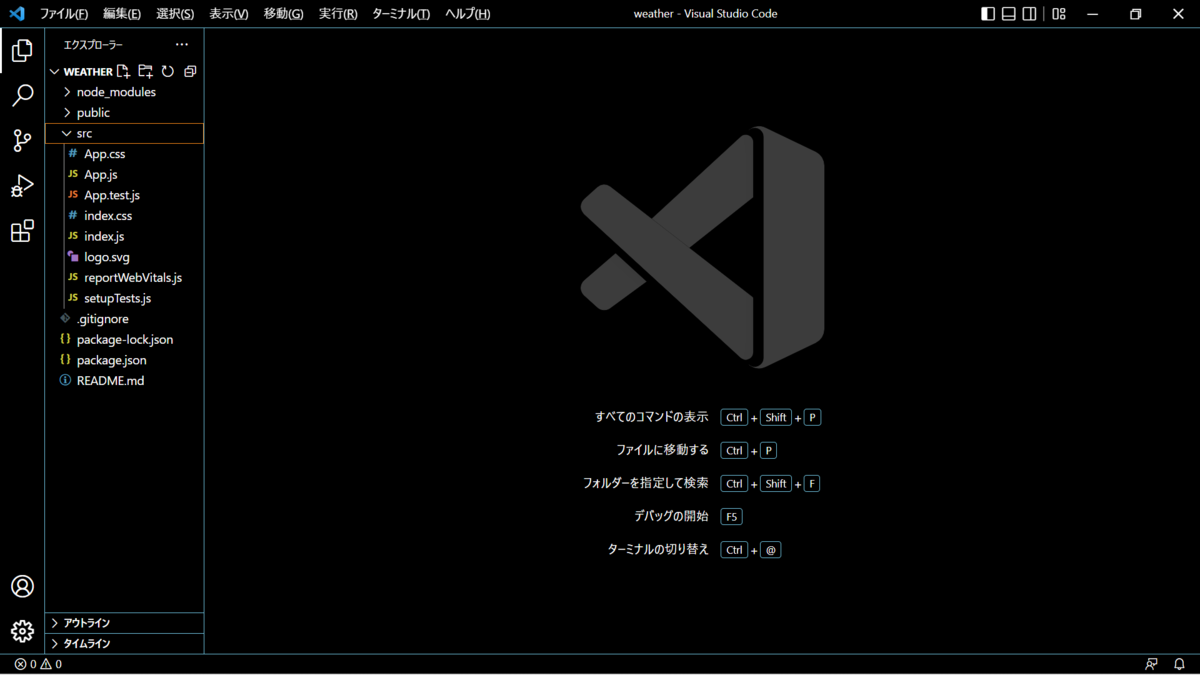Toggle the primary side bar visibility
Image resolution: width=1200 pixels, height=675 pixels.
coord(988,14)
